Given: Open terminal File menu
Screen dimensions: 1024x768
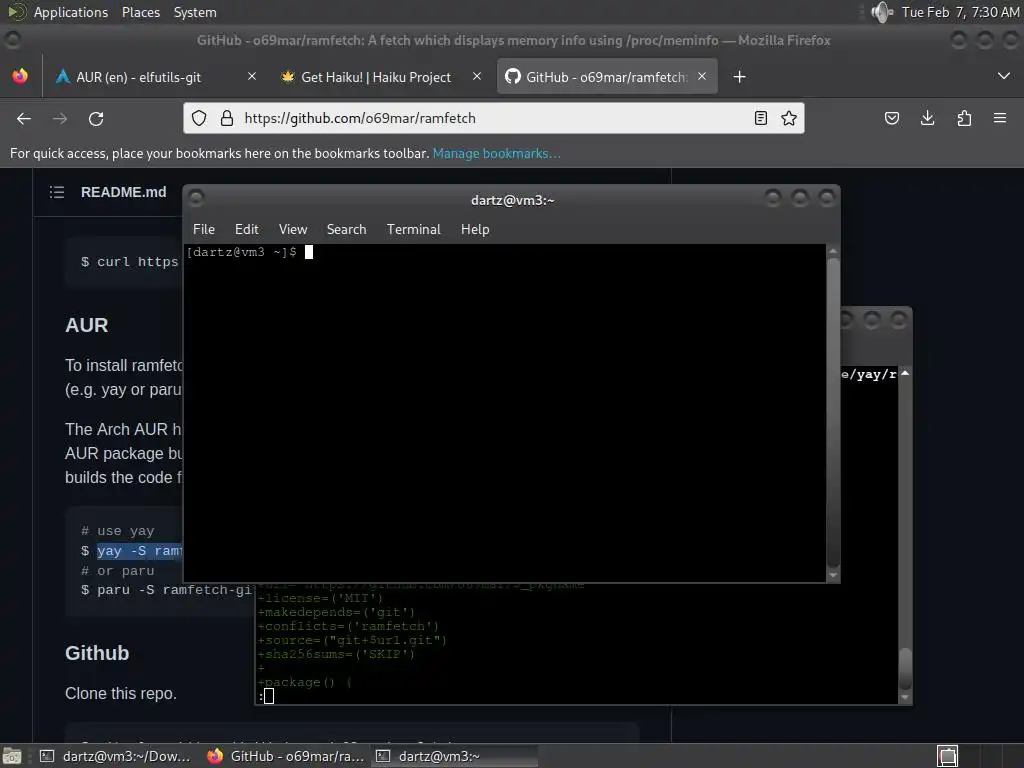Looking at the screenshot, I should tap(204, 229).
